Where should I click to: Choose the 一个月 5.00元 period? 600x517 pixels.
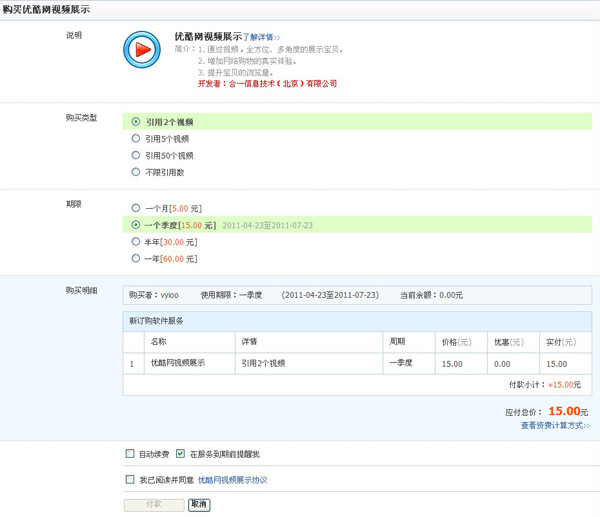[x=135, y=208]
